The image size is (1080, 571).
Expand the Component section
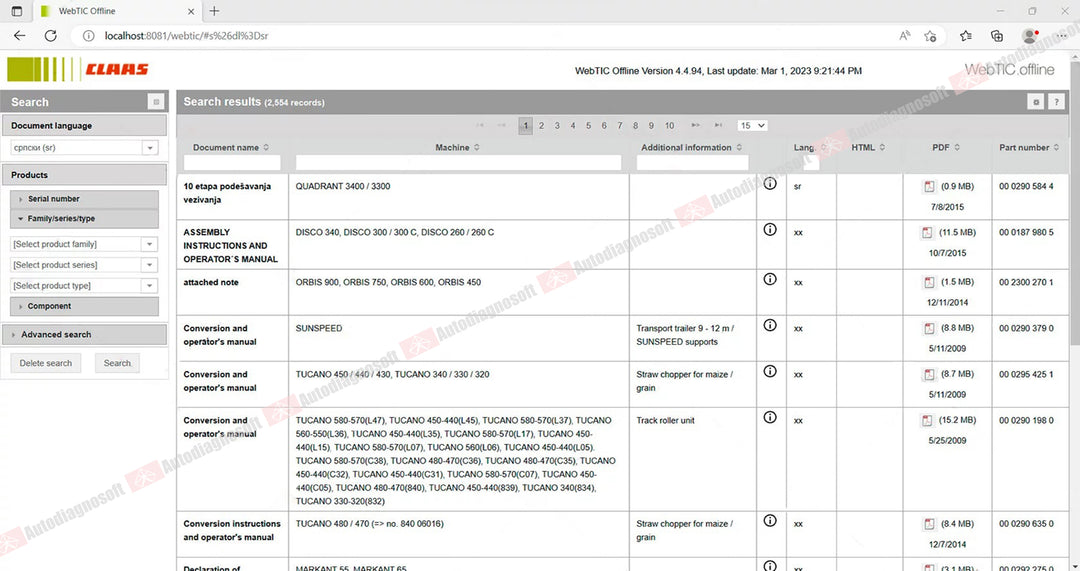84,306
